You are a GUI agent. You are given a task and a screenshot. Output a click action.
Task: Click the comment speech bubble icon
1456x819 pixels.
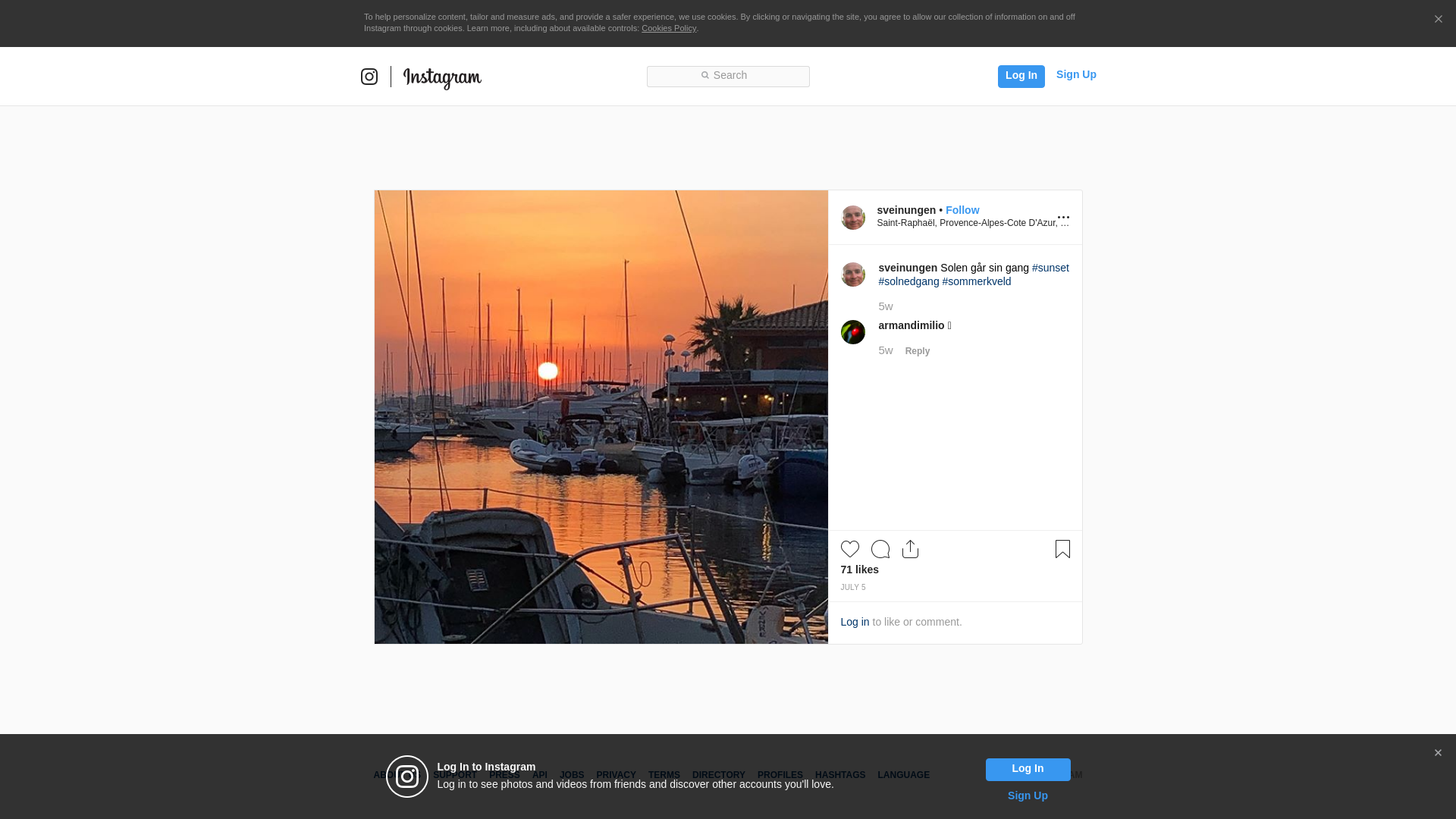point(880,549)
